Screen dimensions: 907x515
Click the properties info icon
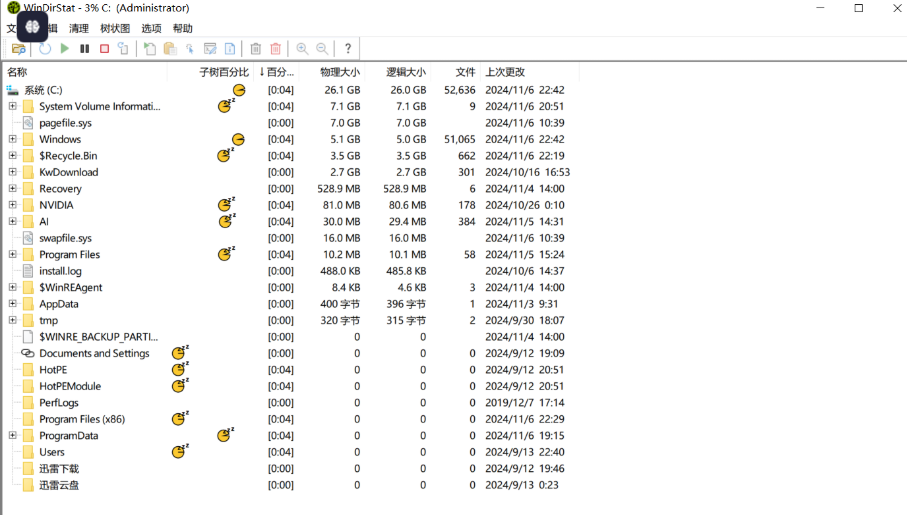tap(230, 49)
